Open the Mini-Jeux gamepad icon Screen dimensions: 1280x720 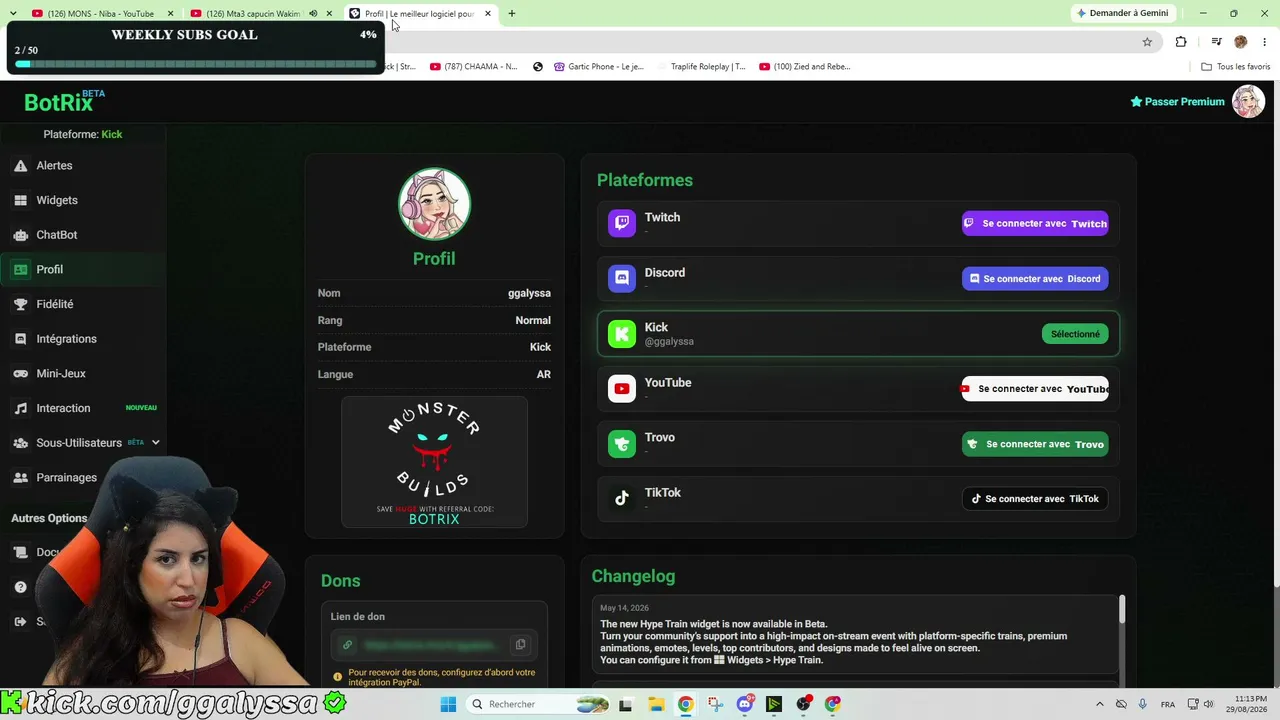coord(20,374)
